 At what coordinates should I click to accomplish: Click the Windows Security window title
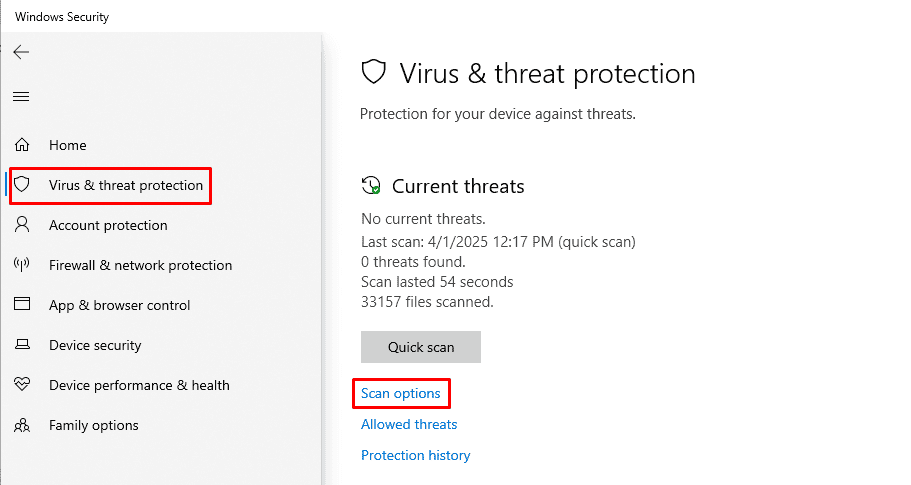coord(62,17)
